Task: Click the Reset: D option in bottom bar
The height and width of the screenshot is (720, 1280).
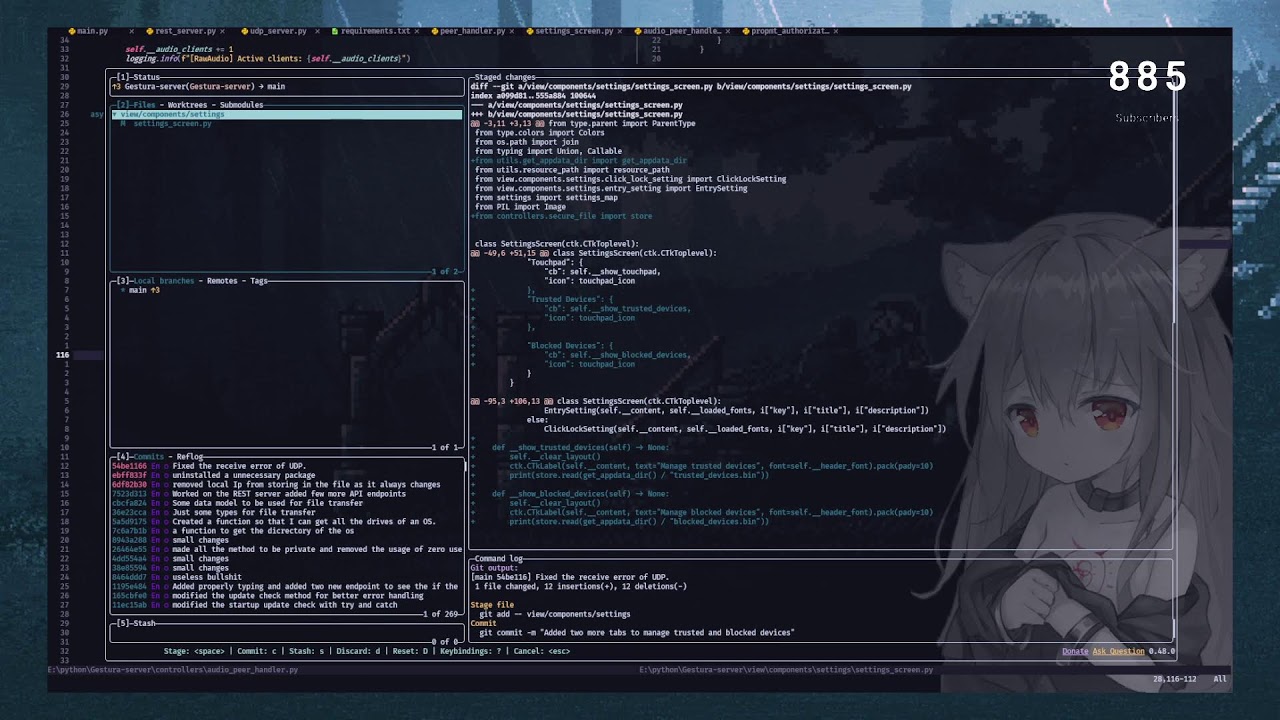Action: pyautogui.click(x=410, y=651)
